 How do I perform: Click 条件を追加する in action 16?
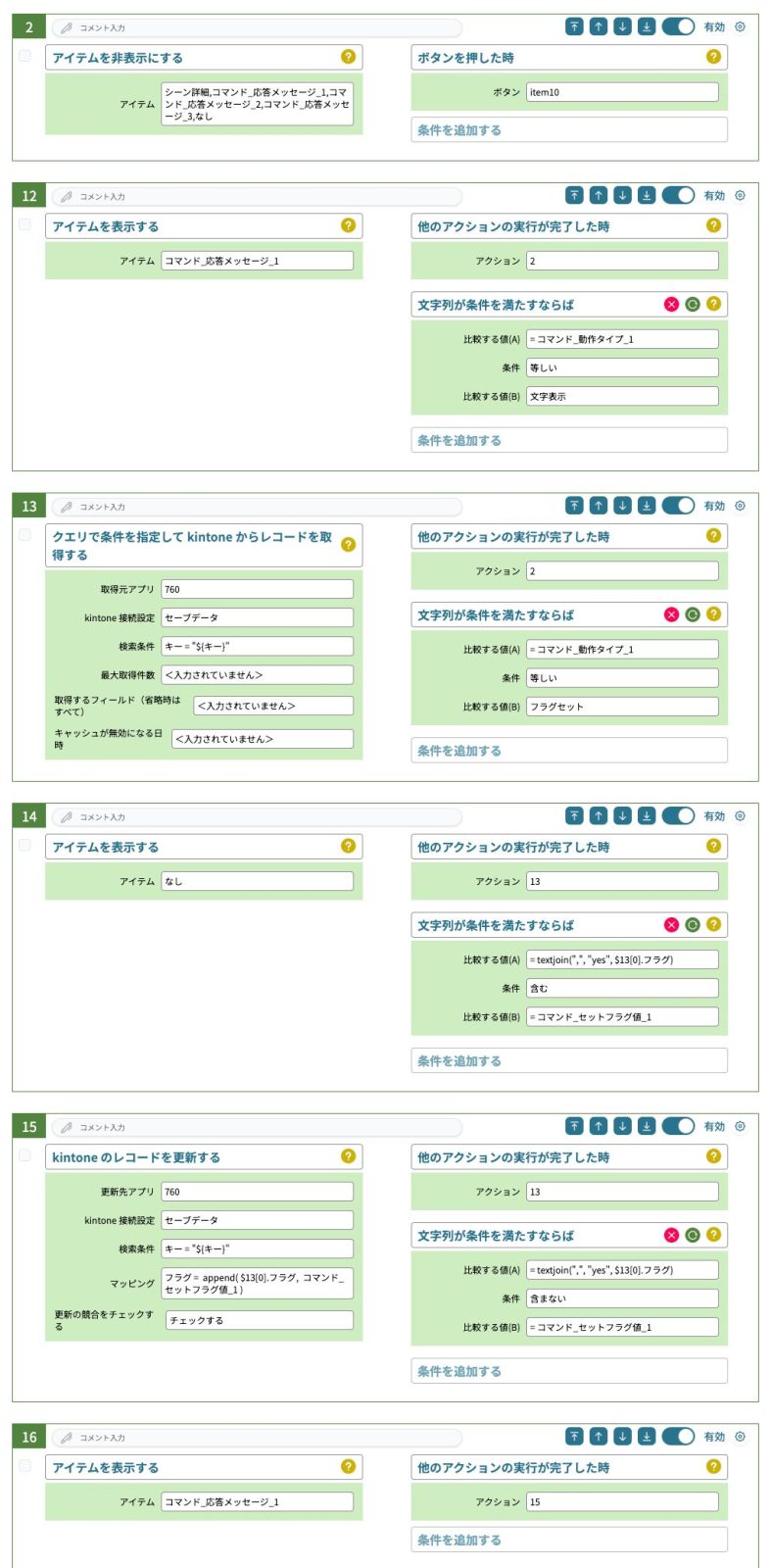click(568, 1540)
